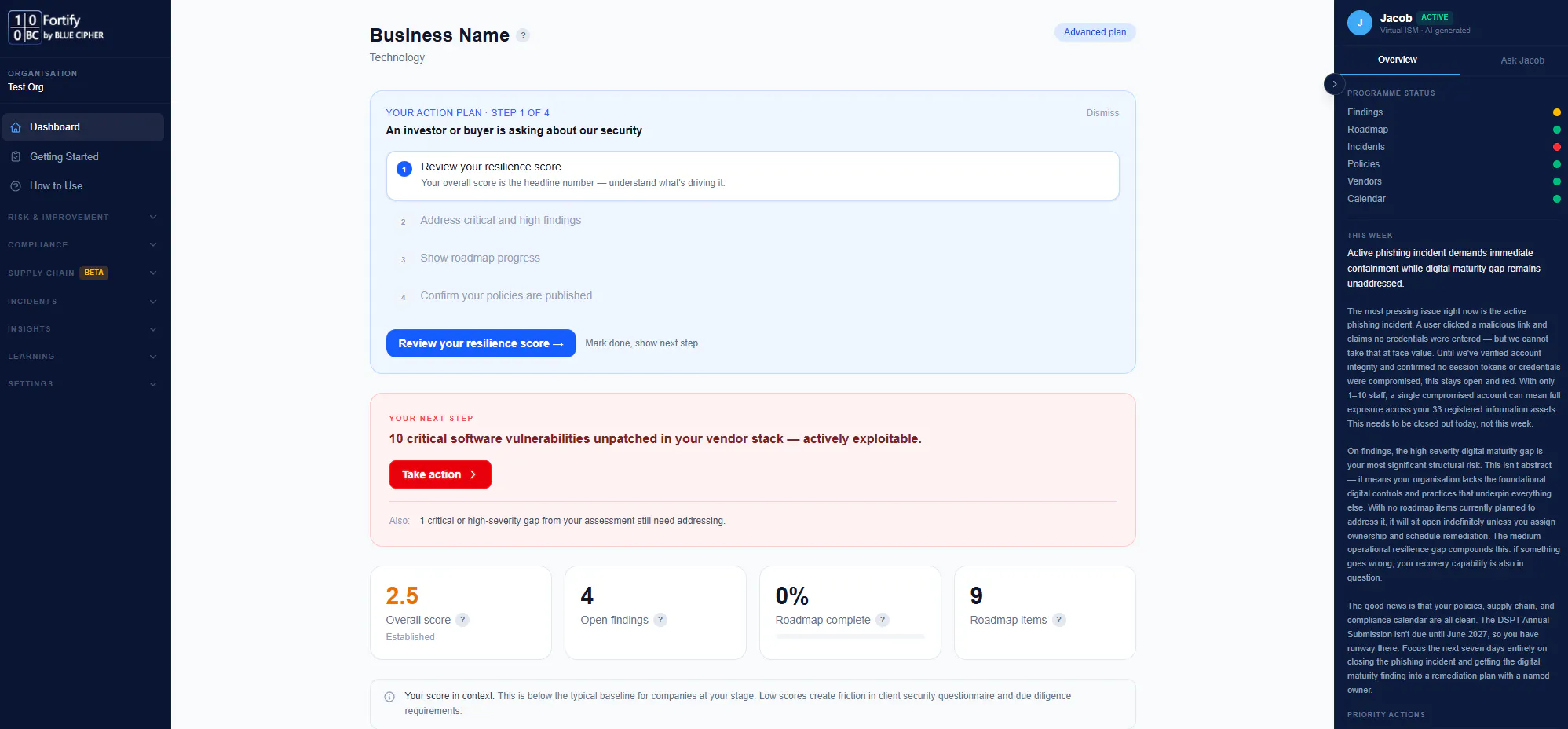Click the 2.5 overall score value
Screen dimensions: 1568x729
point(402,596)
